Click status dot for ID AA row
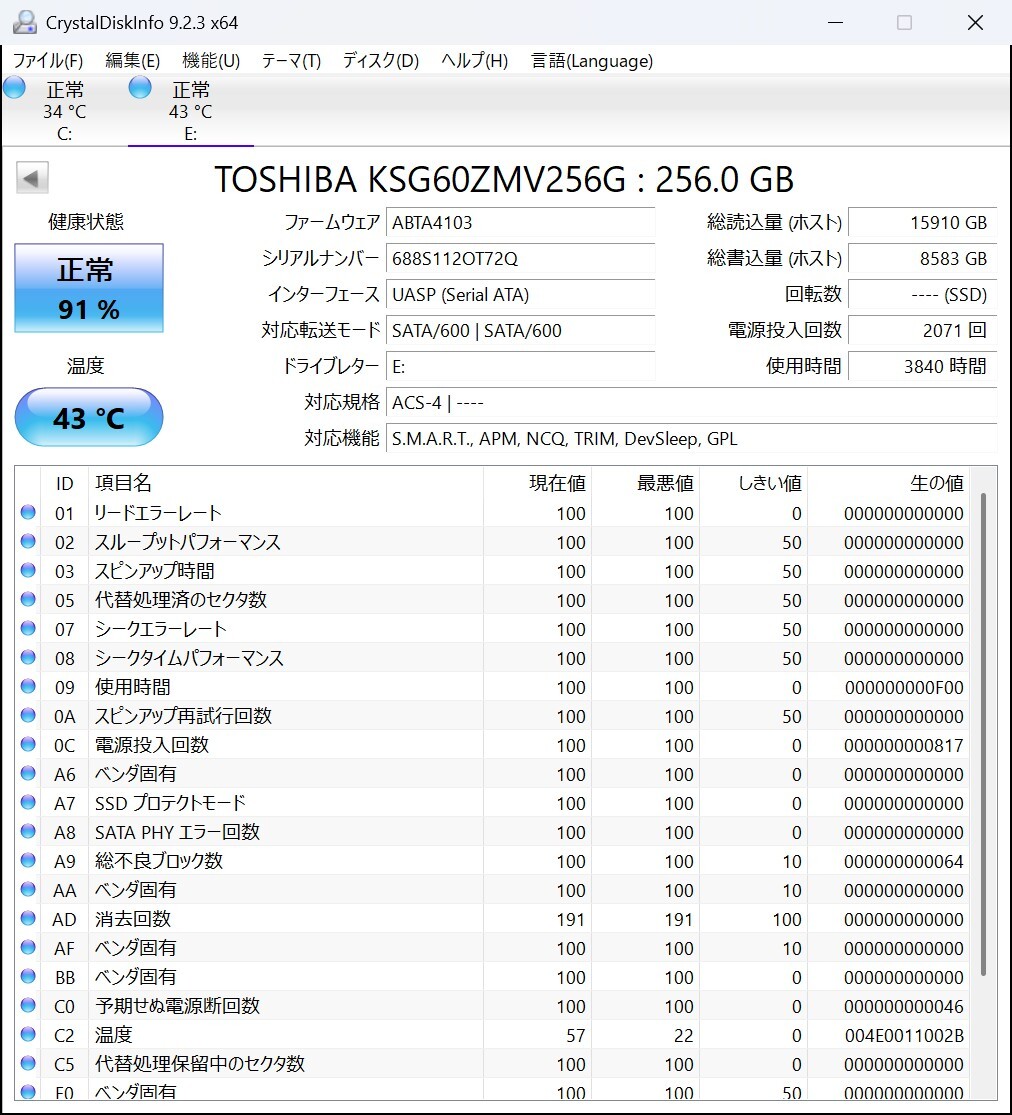The height and width of the screenshot is (1115, 1012). (x=28, y=889)
